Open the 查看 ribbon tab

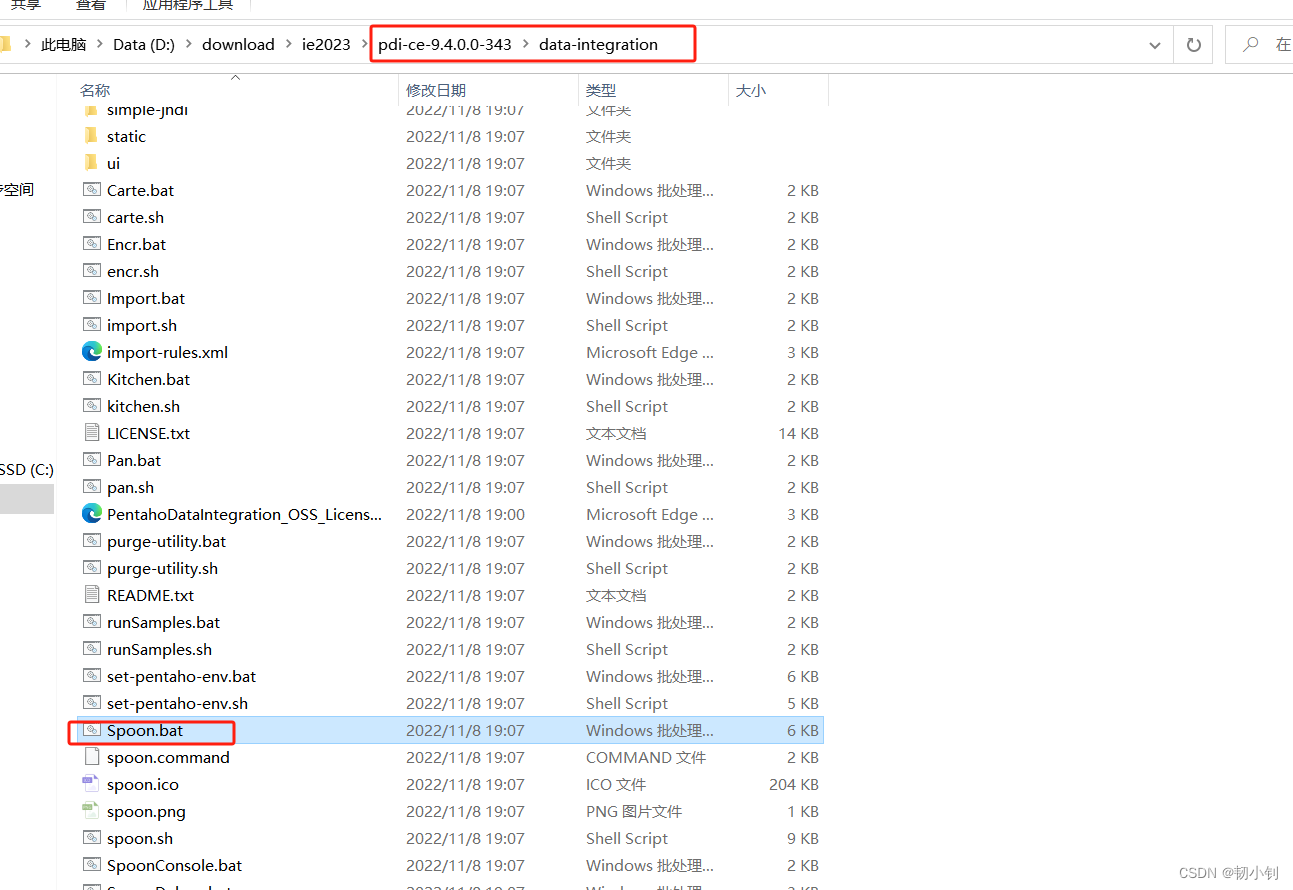91,5
